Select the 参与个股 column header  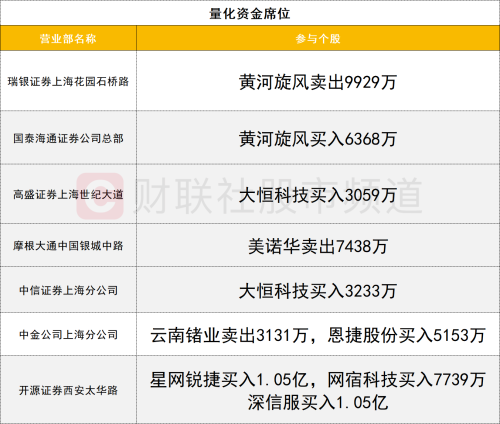click(x=318, y=39)
